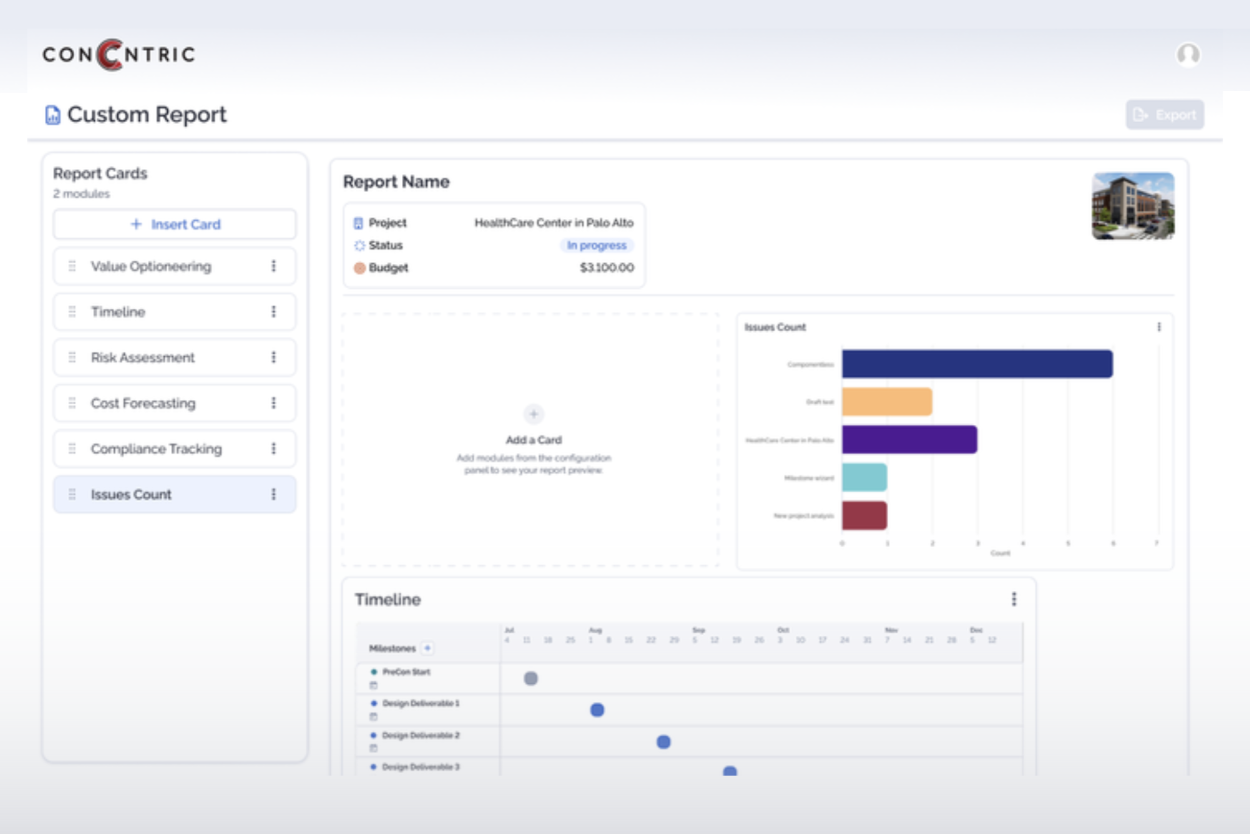The height and width of the screenshot is (834, 1250).
Task: Open Risk Assessment card kebab menu
Action: pos(273,357)
